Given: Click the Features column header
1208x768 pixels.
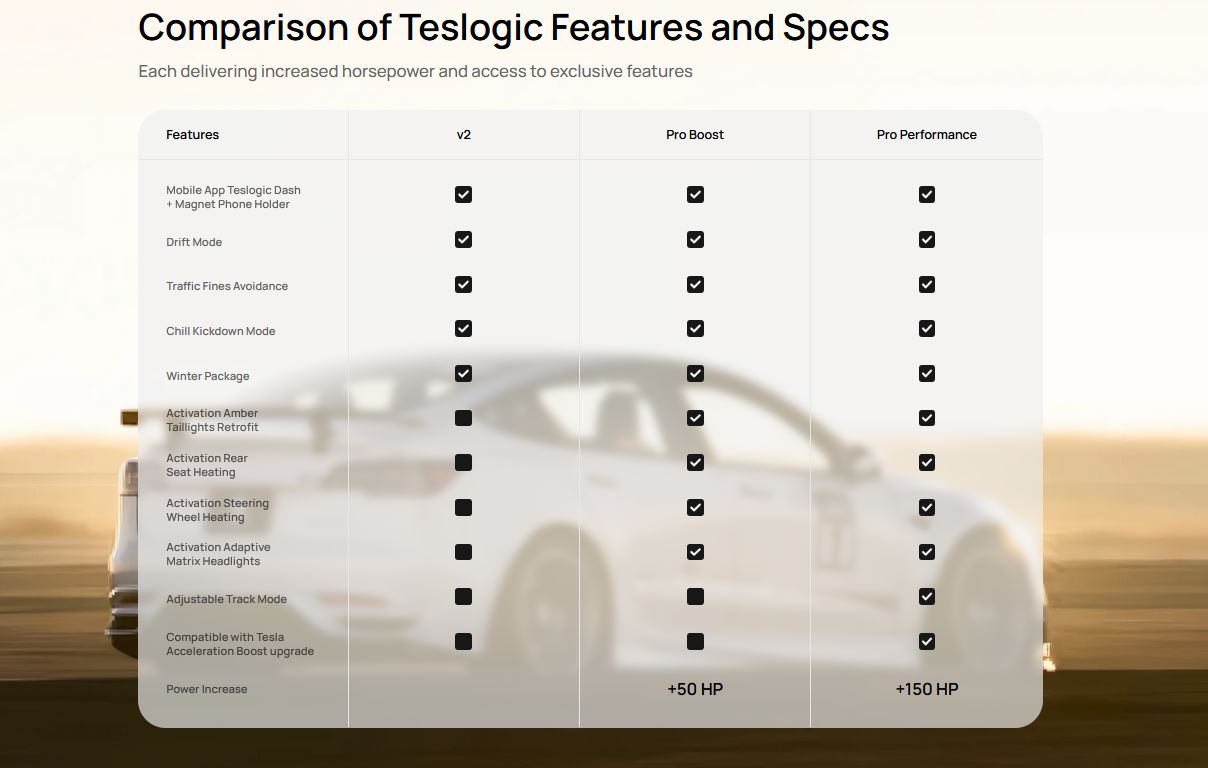Looking at the screenshot, I should tap(193, 135).
